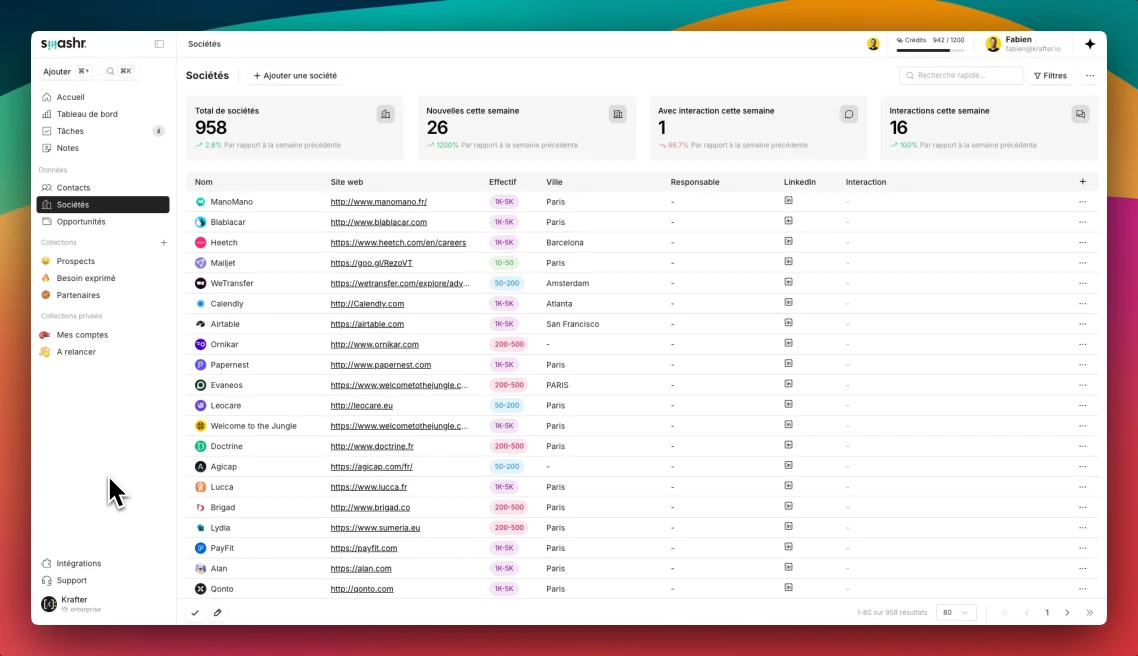Open row options menu for Blablacar
1138x656 pixels.
(1082, 222)
